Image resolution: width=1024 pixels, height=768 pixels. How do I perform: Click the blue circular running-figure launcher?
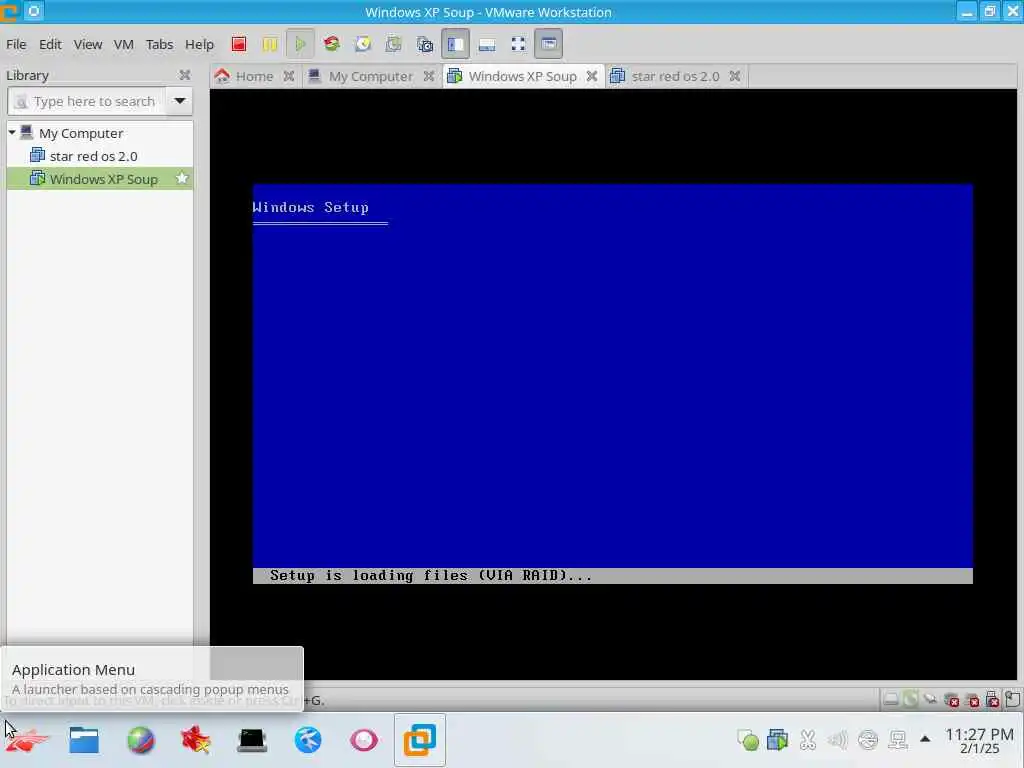308,740
